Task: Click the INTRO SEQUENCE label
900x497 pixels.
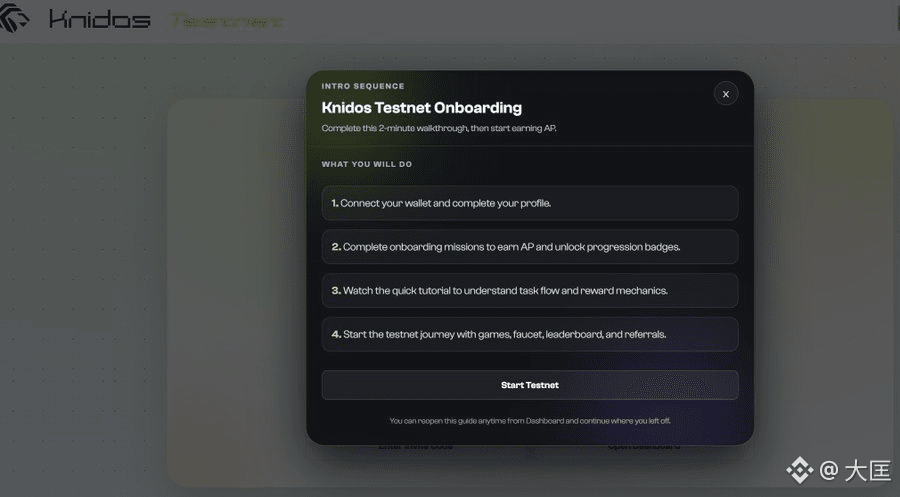Action: point(363,86)
